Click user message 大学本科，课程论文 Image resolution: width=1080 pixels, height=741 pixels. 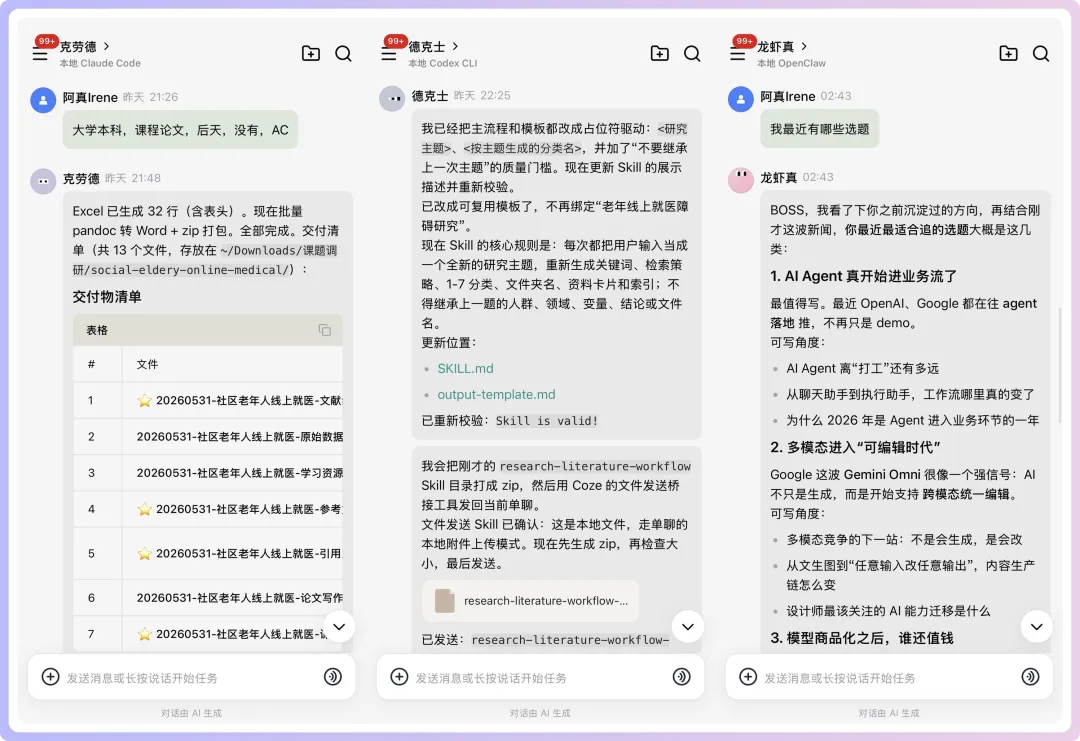tap(180, 129)
